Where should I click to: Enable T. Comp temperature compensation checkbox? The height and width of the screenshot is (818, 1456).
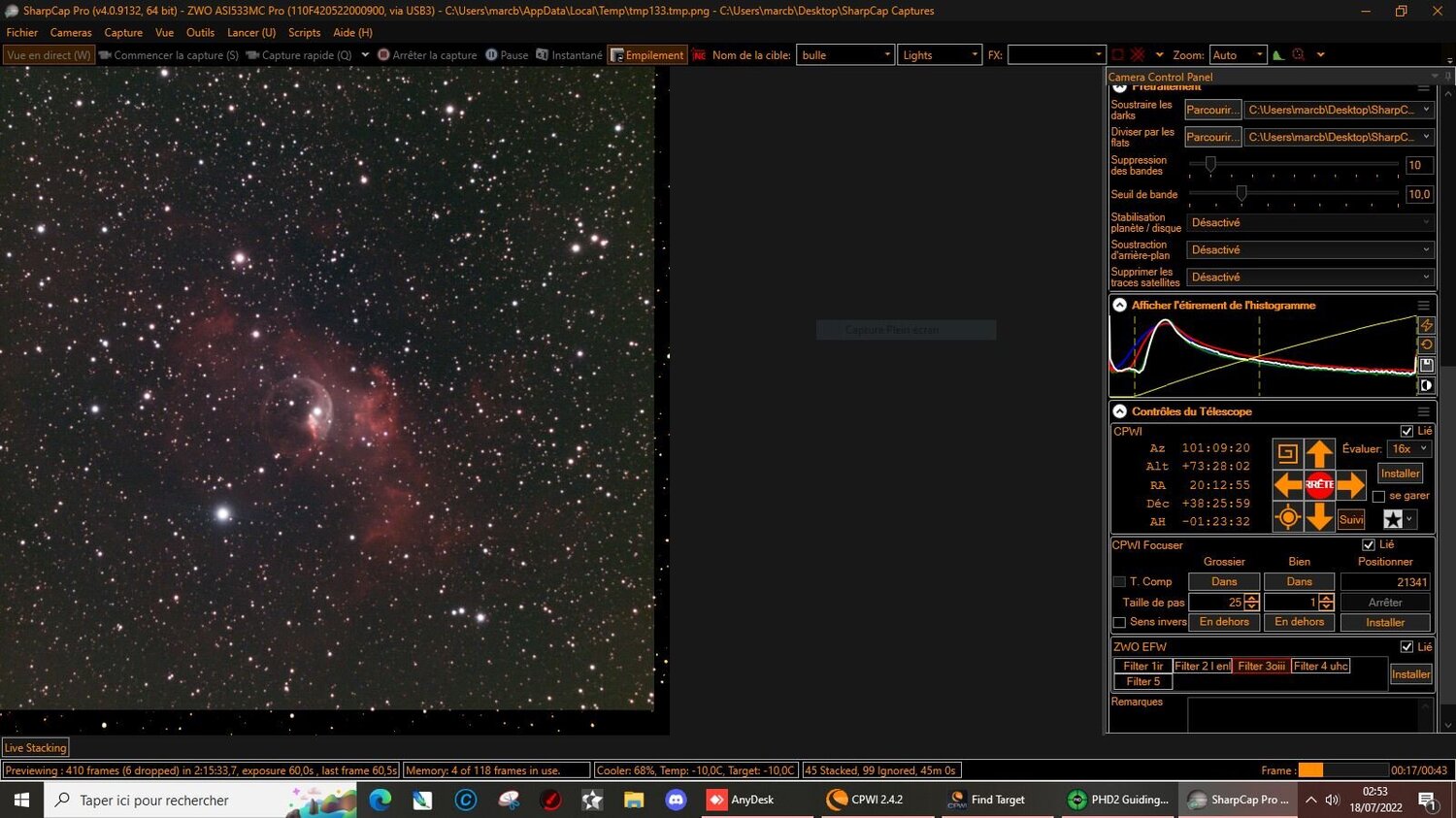point(1119,582)
